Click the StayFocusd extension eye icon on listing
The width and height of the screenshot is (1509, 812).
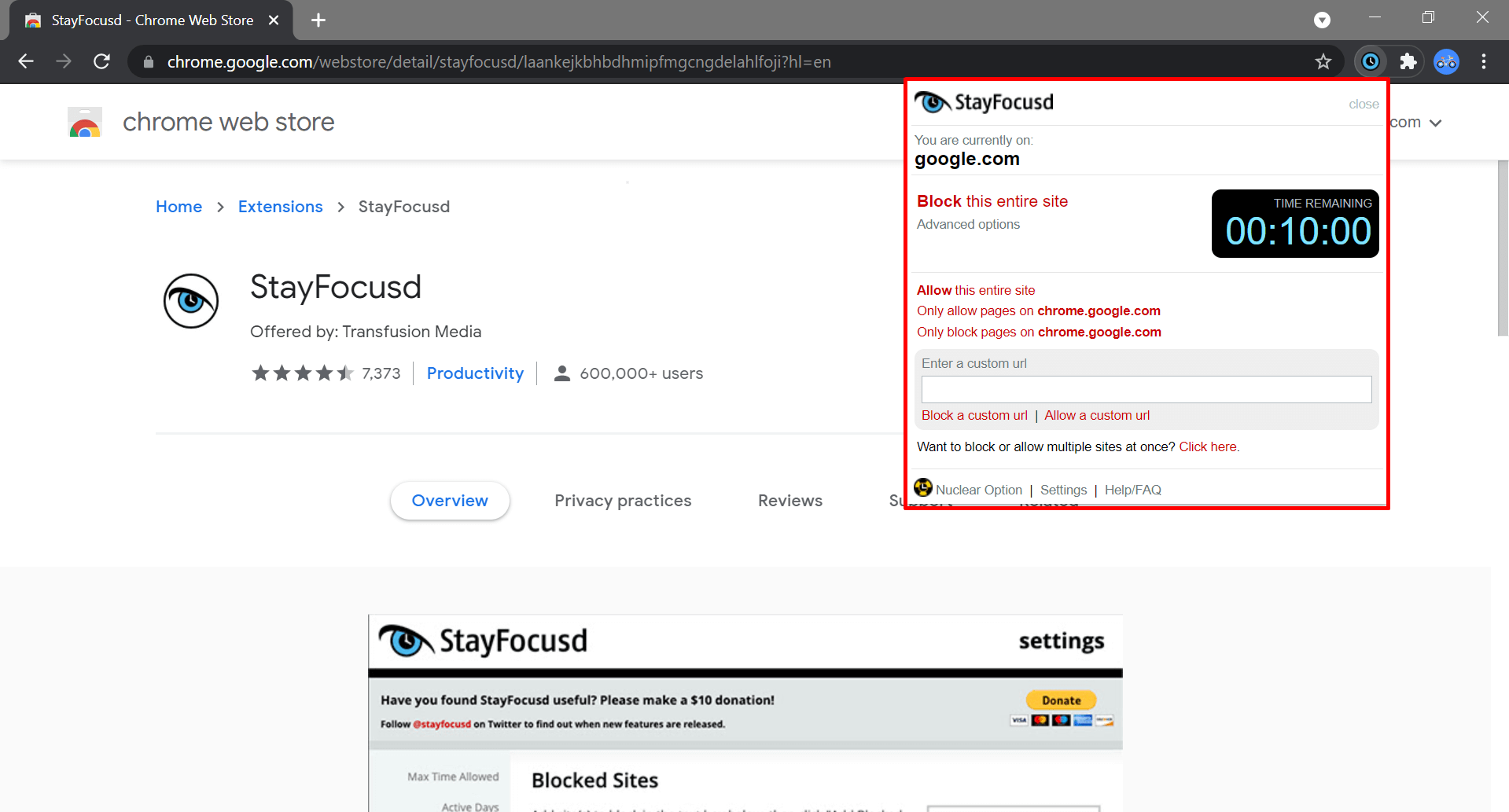tap(191, 301)
